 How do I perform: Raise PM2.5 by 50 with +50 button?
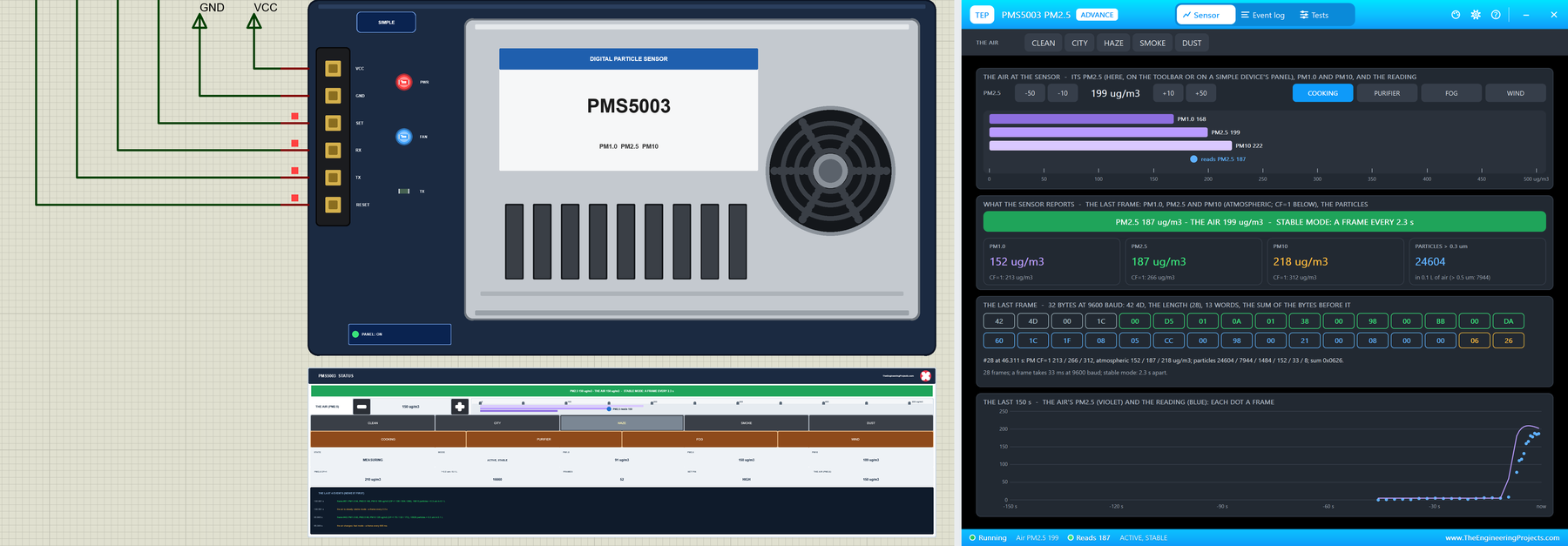[x=1201, y=93]
